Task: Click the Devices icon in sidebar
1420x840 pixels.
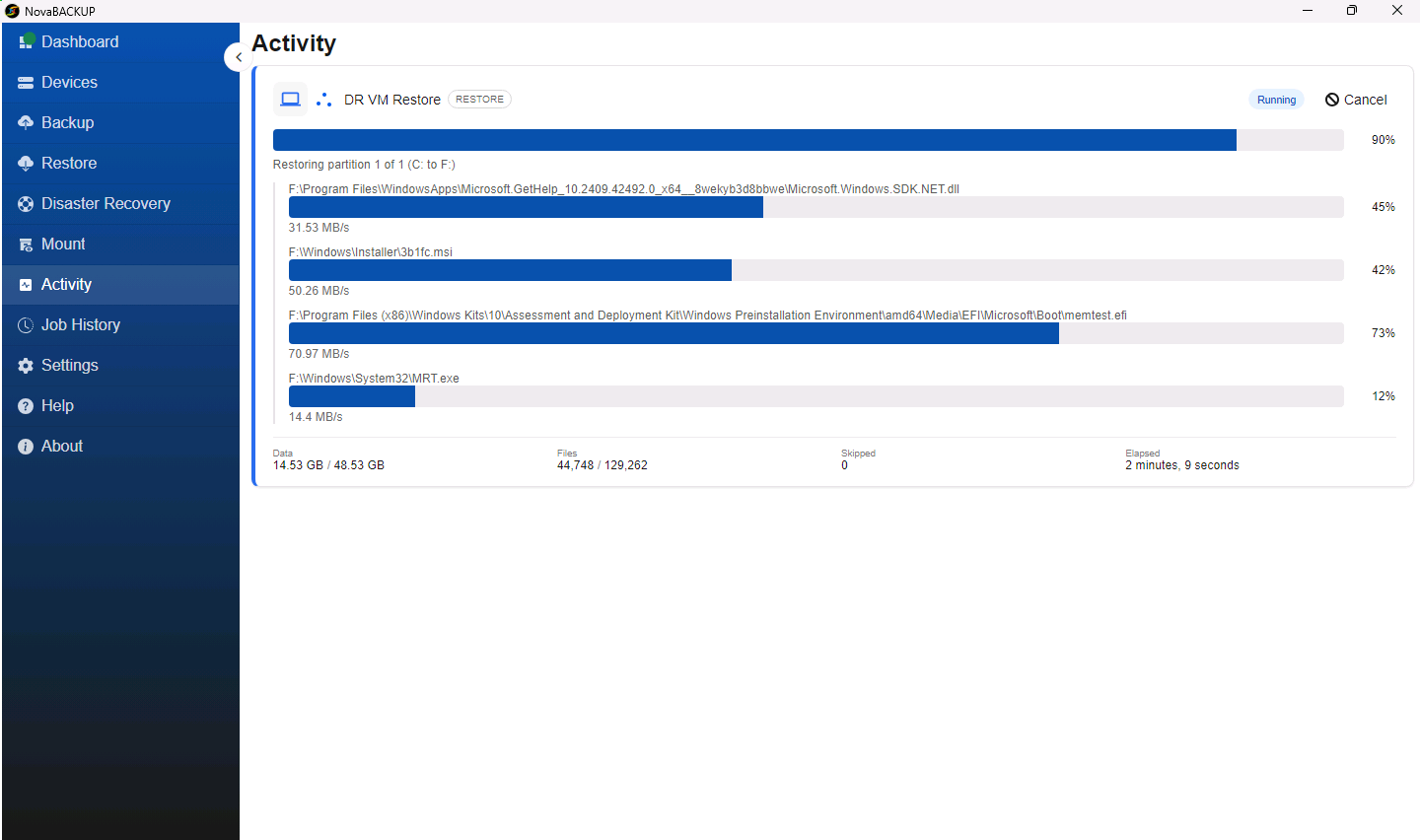Action: point(26,83)
